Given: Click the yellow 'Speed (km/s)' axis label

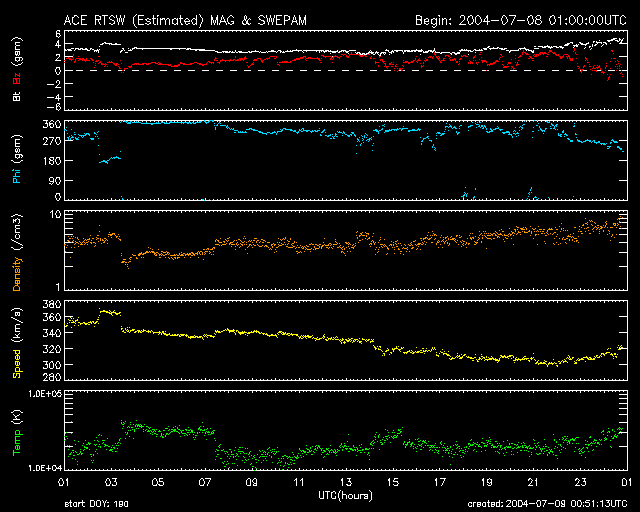Looking at the screenshot, I should pos(17,343).
